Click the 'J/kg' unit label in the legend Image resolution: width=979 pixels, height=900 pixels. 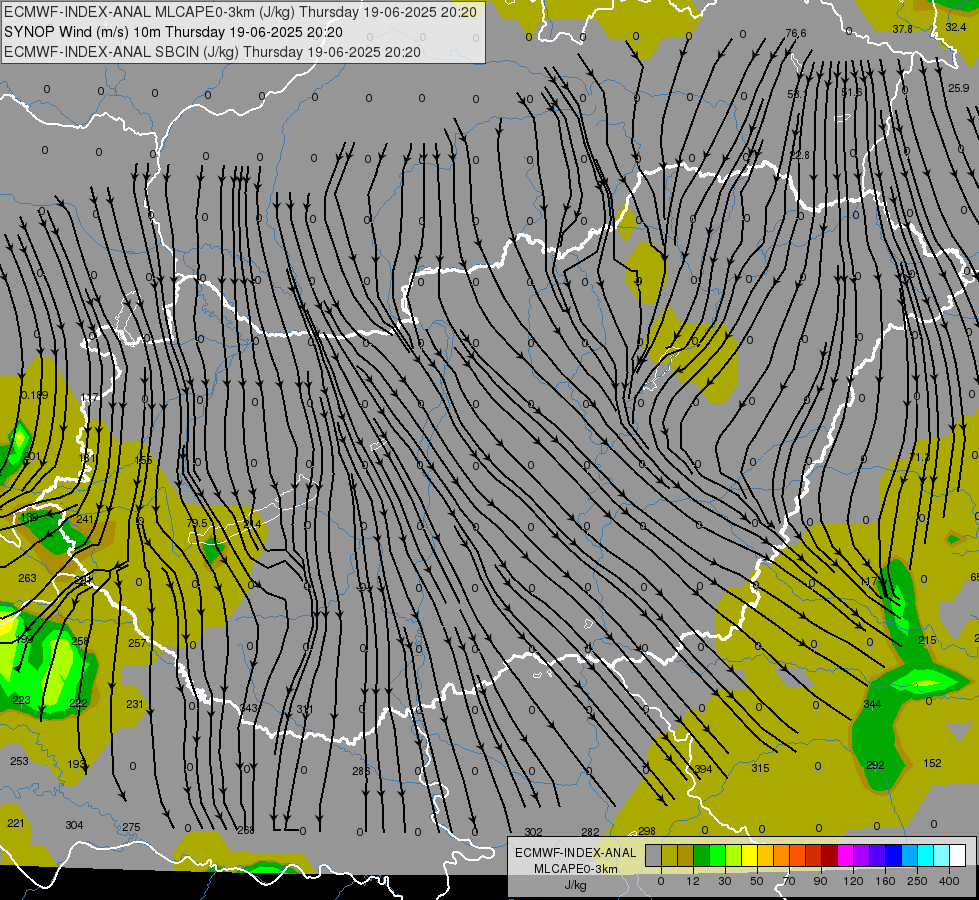[576, 884]
